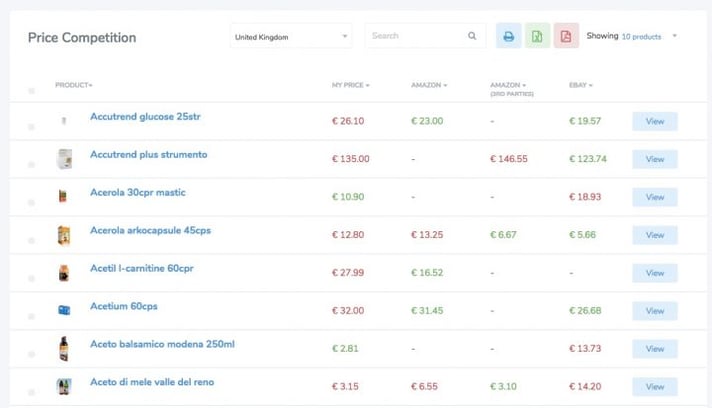Select the € 146.55 Amazon 3rd parties price
Image resolution: width=712 pixels, height=408 pixels.
coord(509,159)
